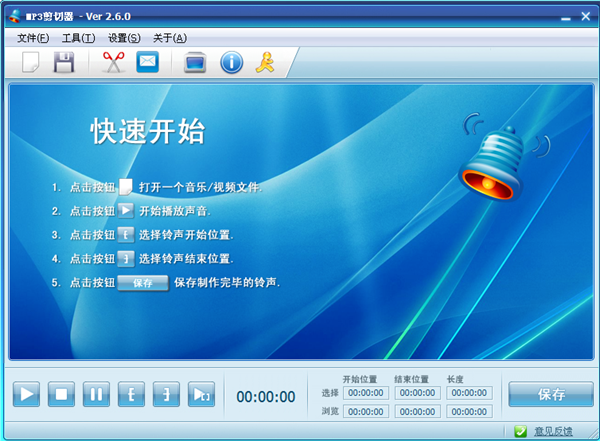This screenshot has height=441, width=600.
Task: Mark ringtone start with left bracket button
Action: coord(131,394)
